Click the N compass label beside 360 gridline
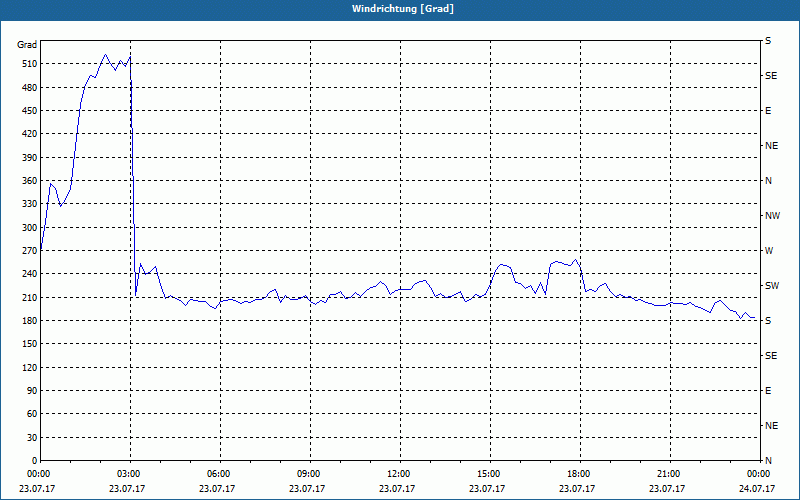This screenshot has height=500, width=800. (768, 181)
